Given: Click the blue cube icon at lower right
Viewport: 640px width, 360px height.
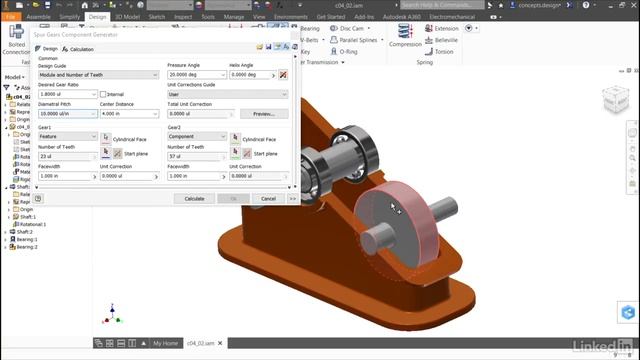Looking at the screenshot, I should [628, 312].
